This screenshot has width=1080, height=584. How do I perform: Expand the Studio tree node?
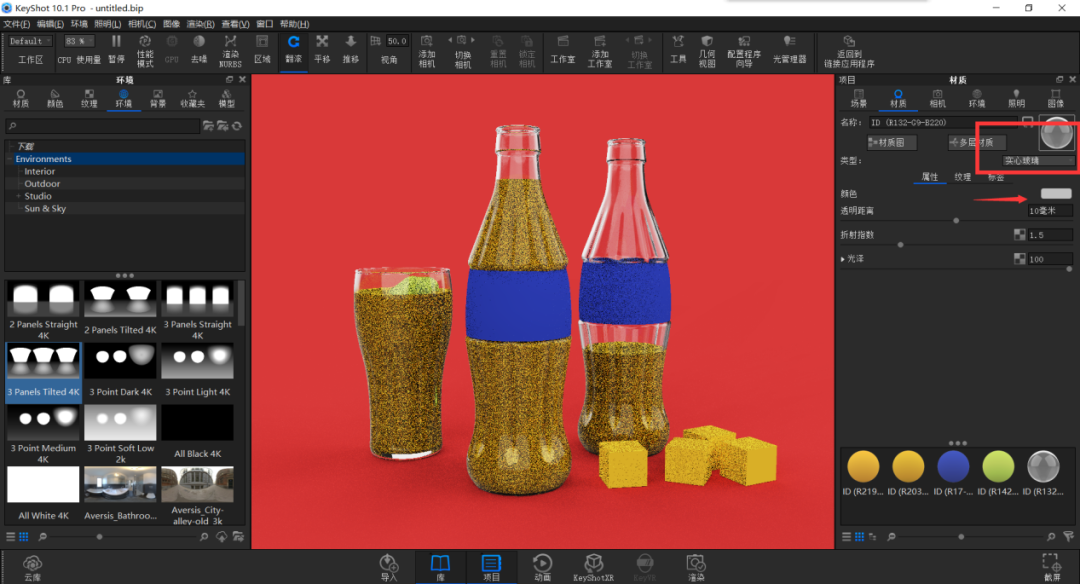pyautogui.click(x=19, y=196)
